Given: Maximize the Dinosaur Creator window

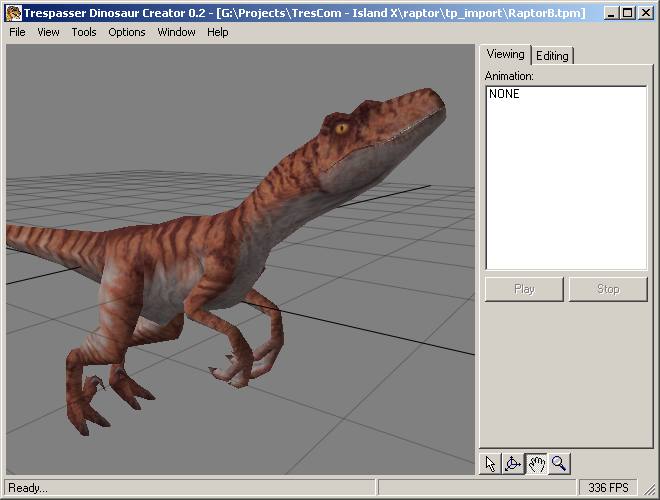Looking at the screenshot, I should point(627,13).
